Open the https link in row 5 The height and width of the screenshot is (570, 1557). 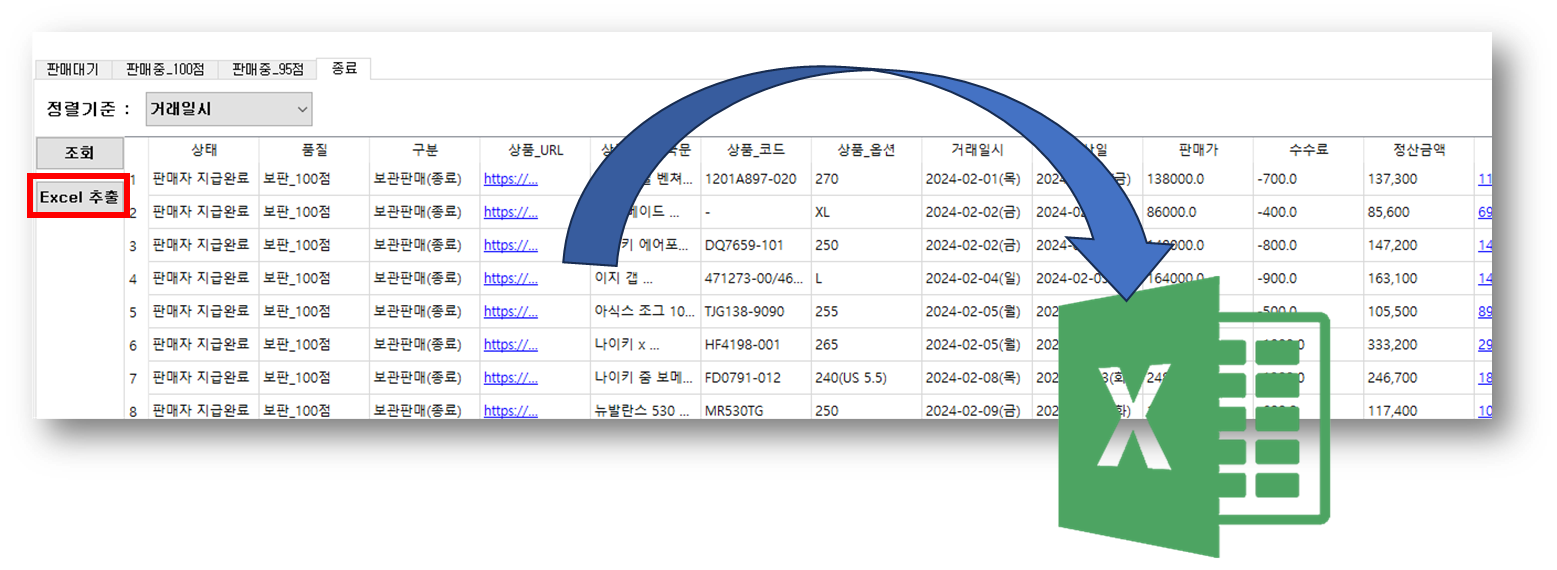point(511,311)
